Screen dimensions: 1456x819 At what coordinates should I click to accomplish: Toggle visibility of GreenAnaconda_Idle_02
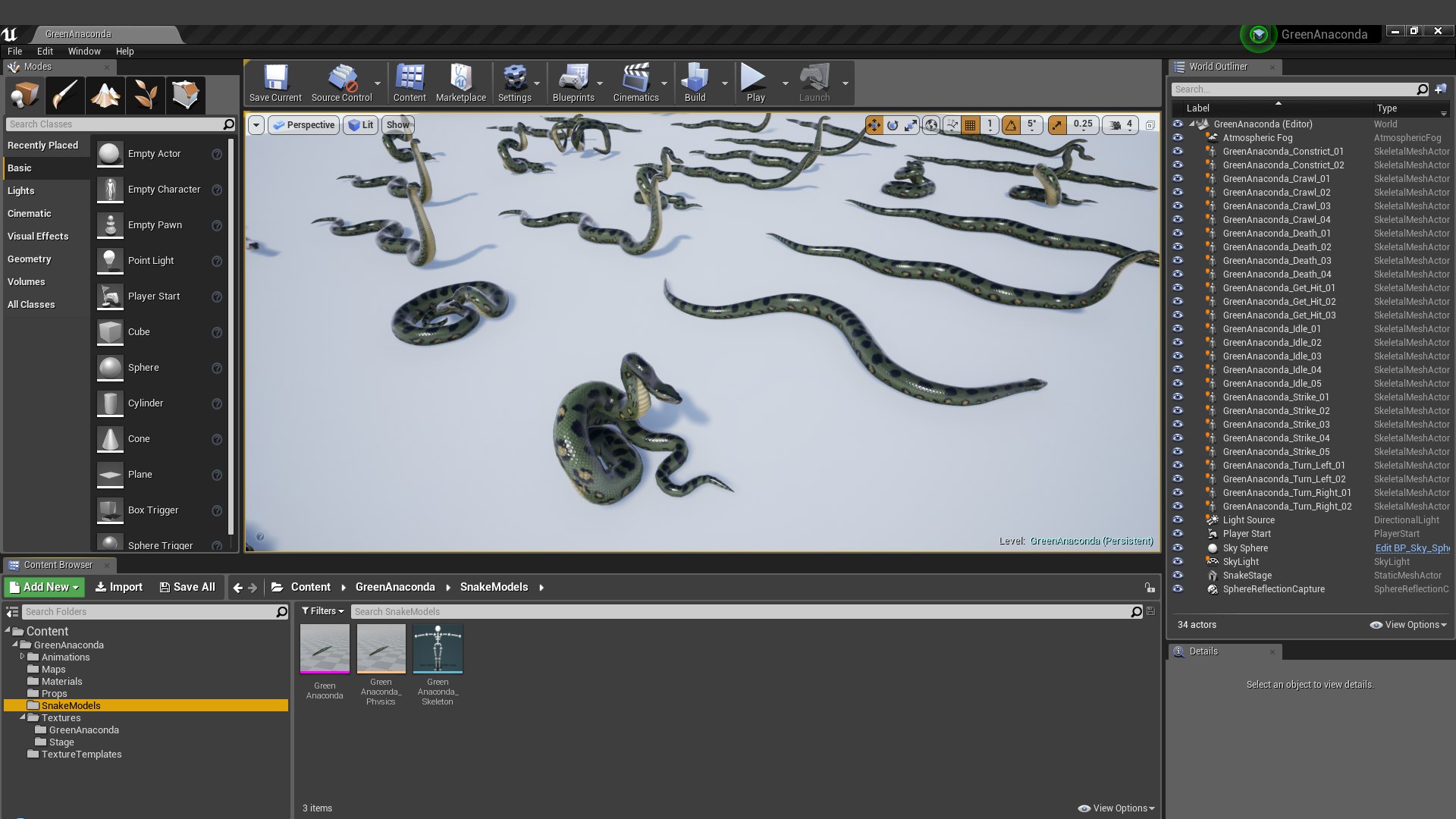(1178, 343)
